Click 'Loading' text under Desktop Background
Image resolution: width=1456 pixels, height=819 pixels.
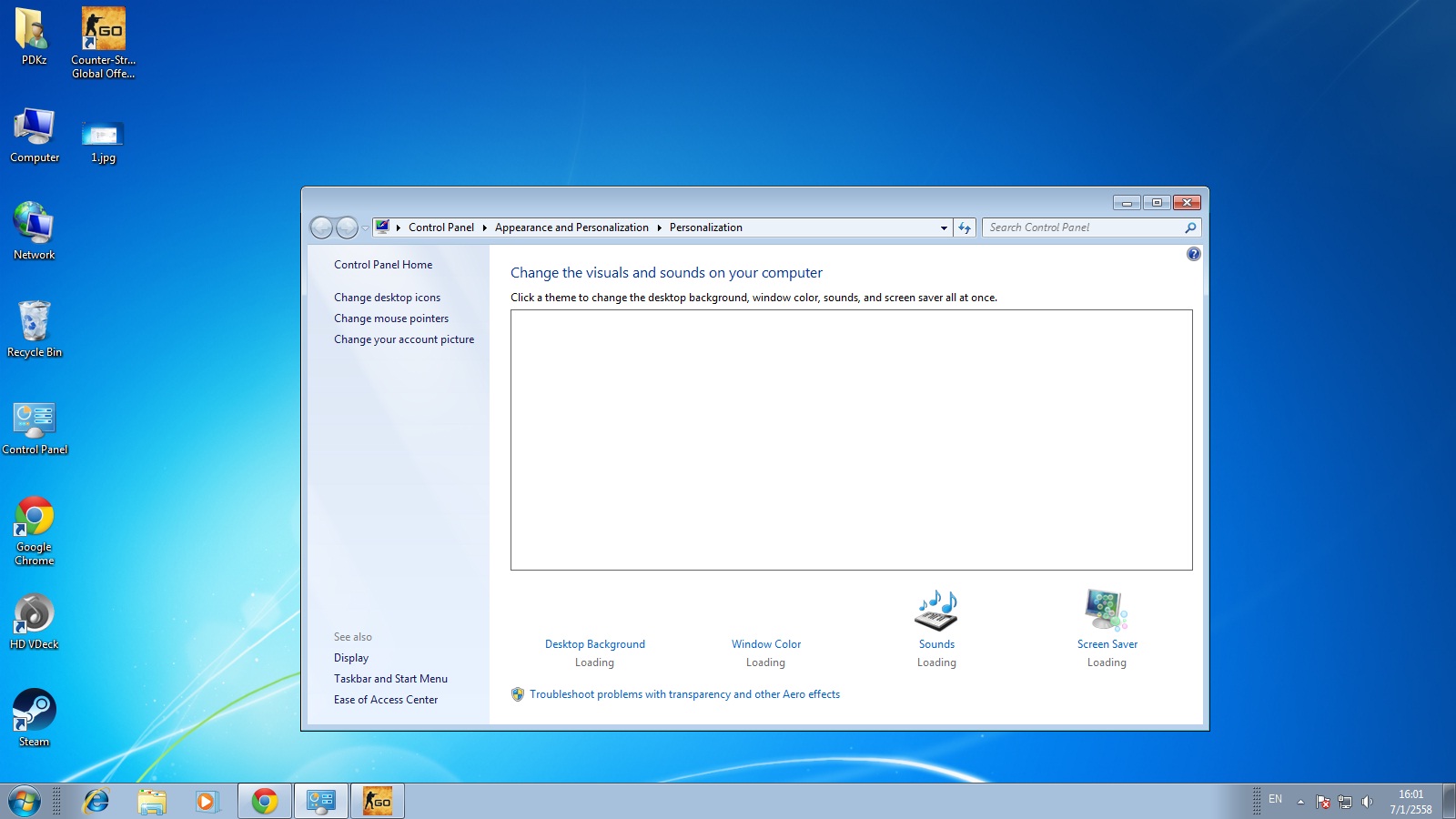pyautogui.click(x=594, y=662)
